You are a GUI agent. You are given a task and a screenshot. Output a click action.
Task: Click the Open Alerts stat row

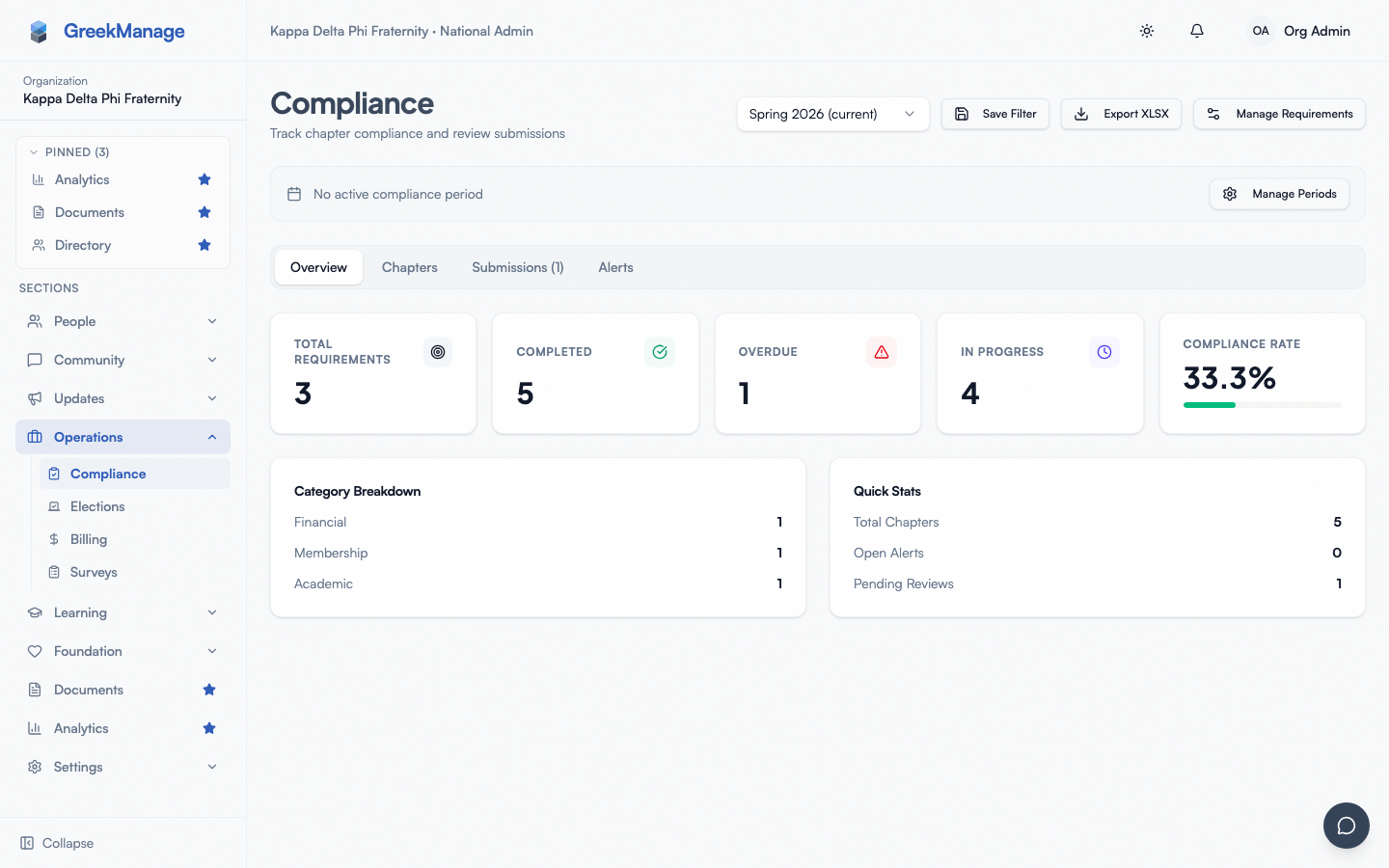coord(1098,553)
